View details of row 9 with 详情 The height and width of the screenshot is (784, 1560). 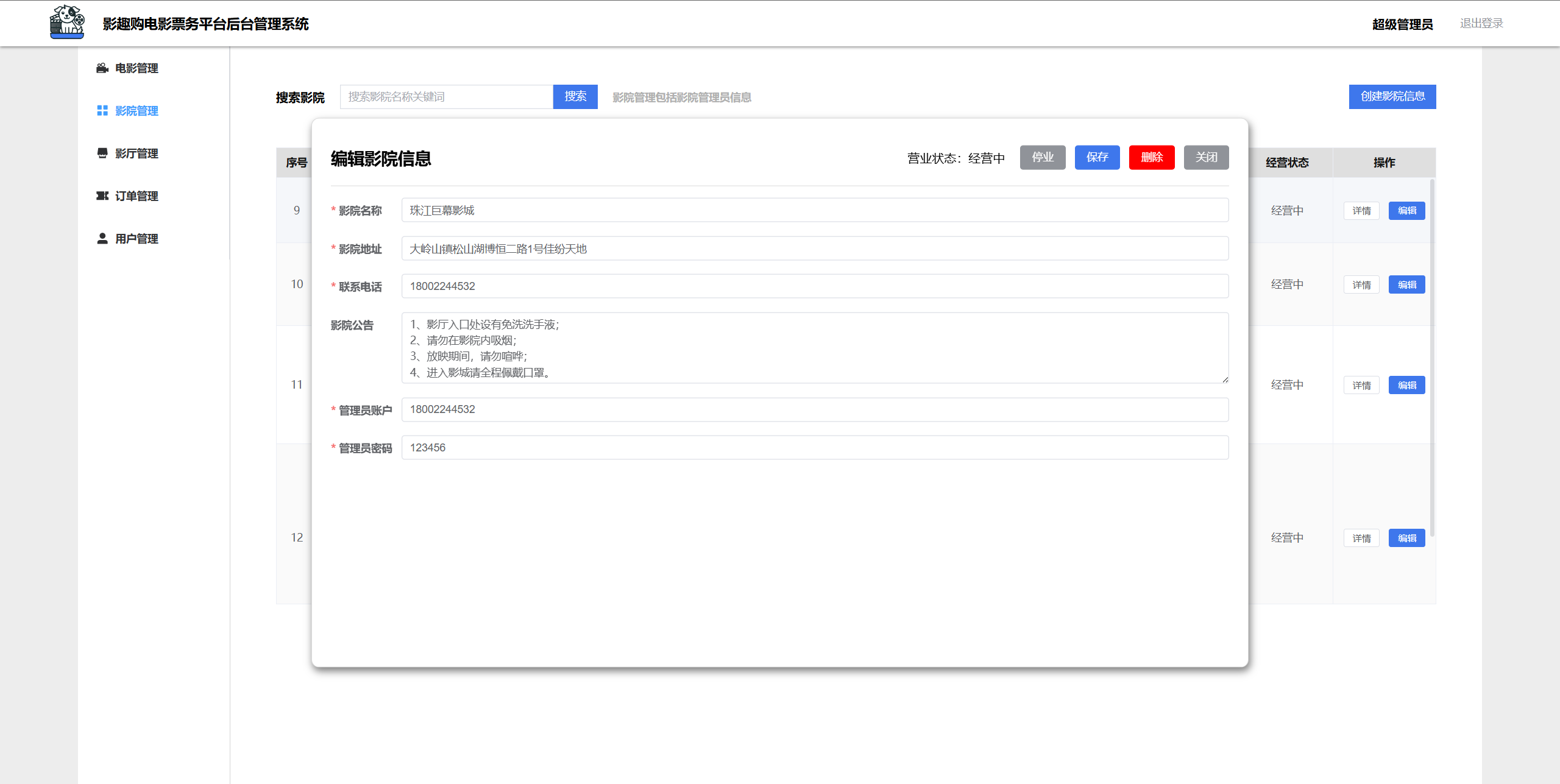[1361, 210]
